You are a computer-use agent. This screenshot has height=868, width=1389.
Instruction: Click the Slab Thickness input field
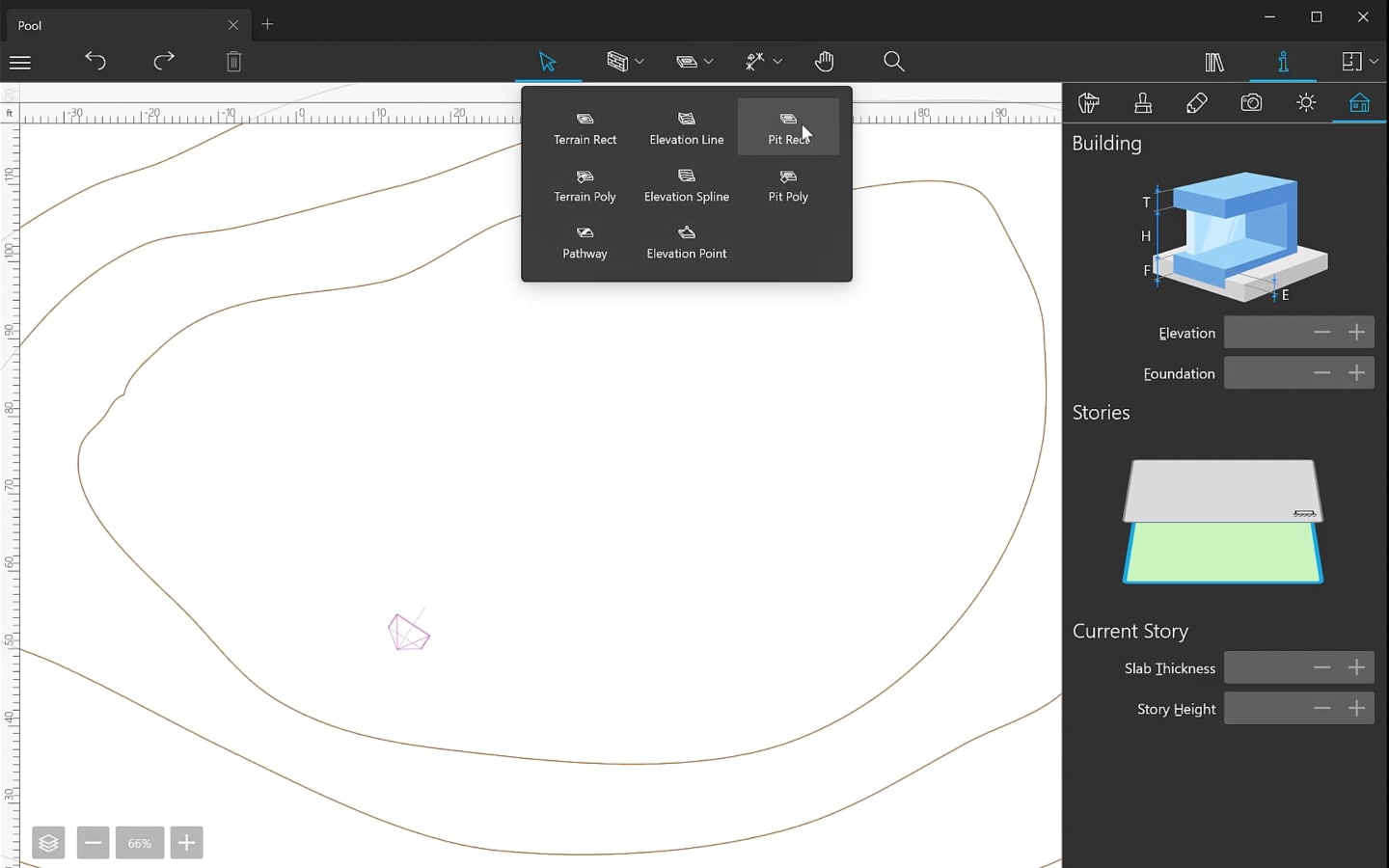[x=1264, y=668]
